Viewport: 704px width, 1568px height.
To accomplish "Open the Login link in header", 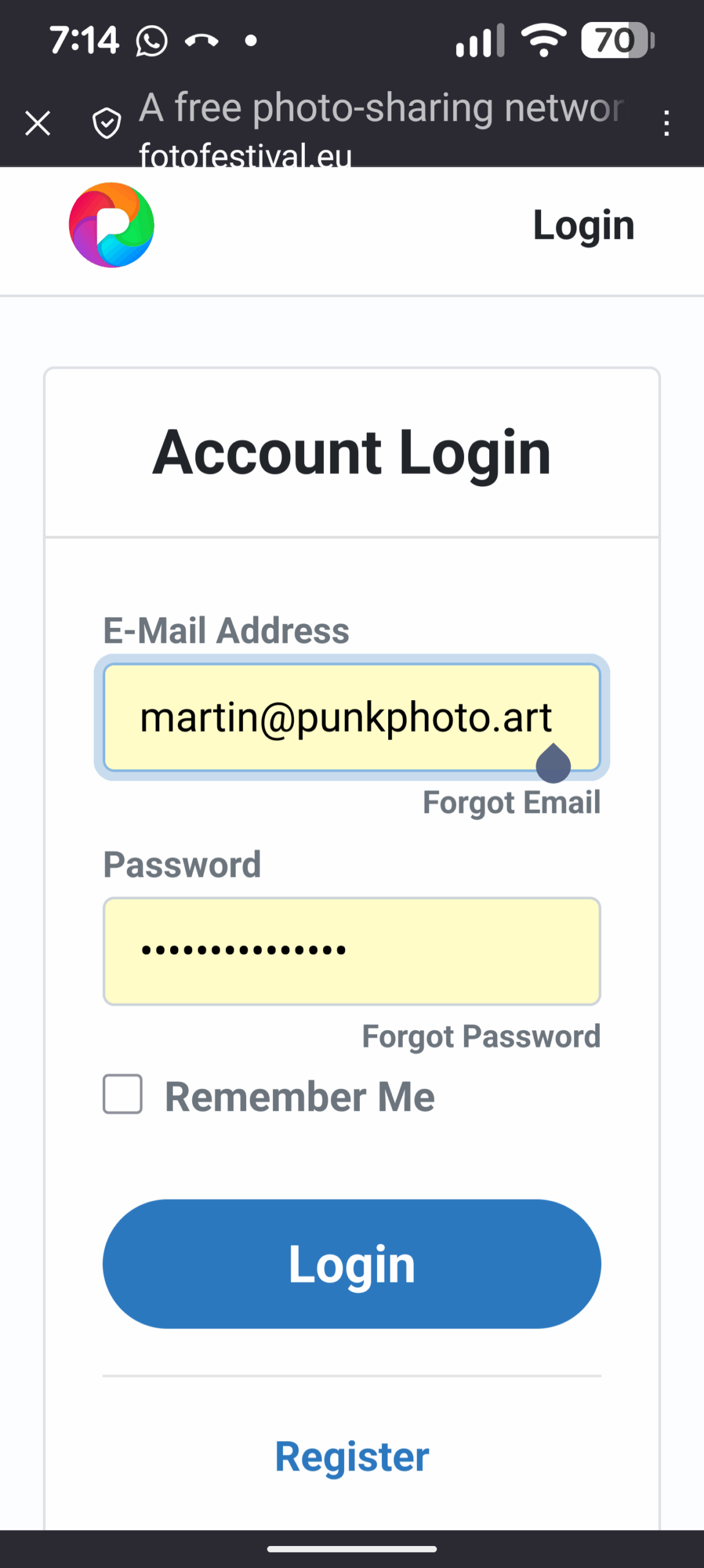I will (x=583, y=225).
